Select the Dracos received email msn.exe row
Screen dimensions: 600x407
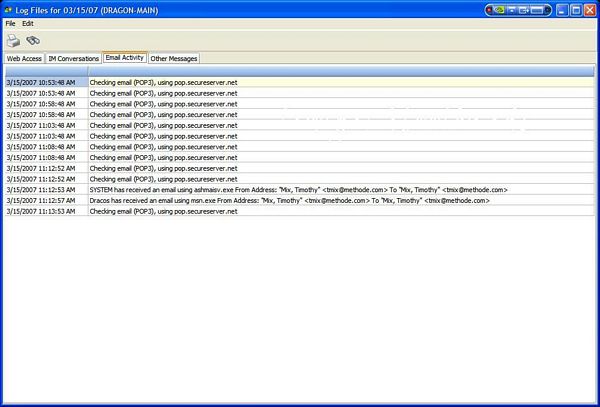pyautogui.click(x=289, y=200)
